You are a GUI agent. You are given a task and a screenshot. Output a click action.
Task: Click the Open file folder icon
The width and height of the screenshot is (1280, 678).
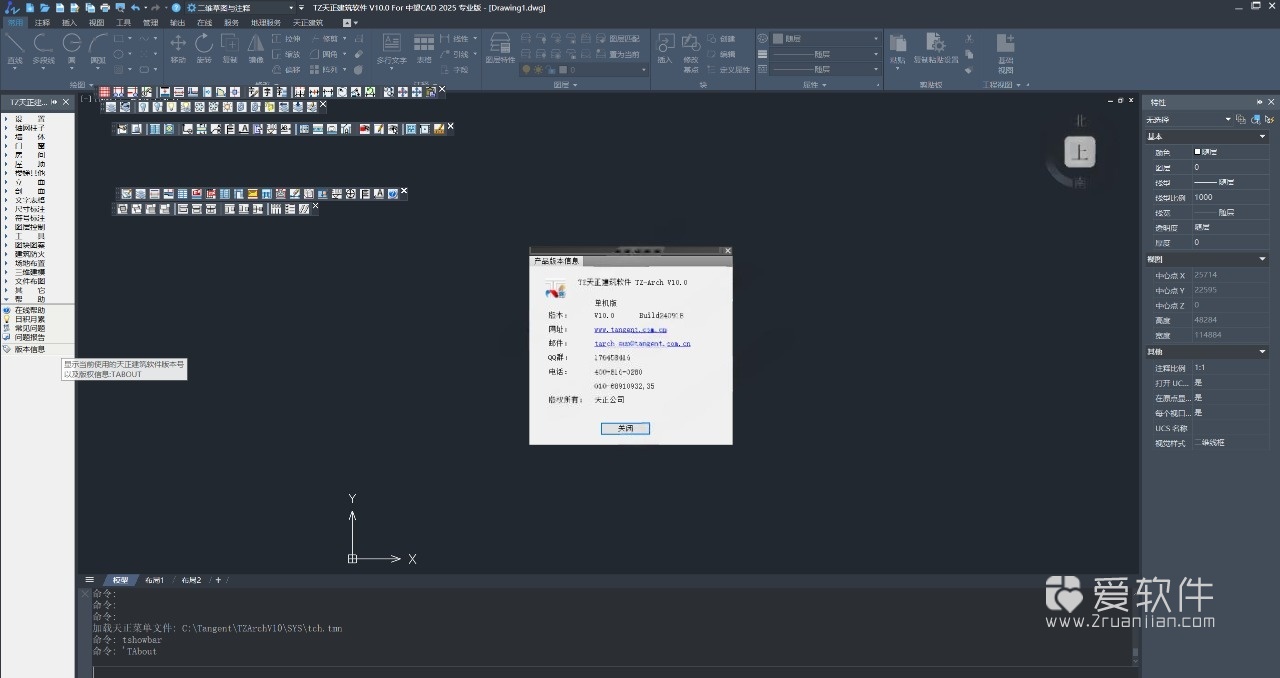(x=45, y=7)
